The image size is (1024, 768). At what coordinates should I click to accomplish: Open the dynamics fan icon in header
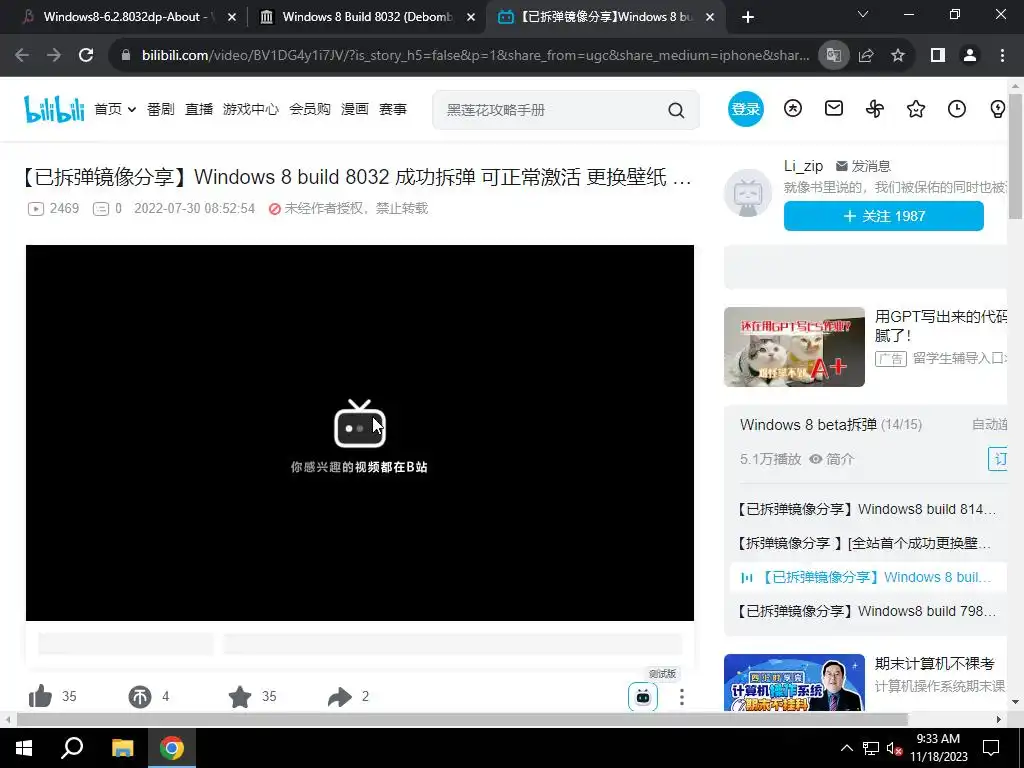[x=875, y=108]
